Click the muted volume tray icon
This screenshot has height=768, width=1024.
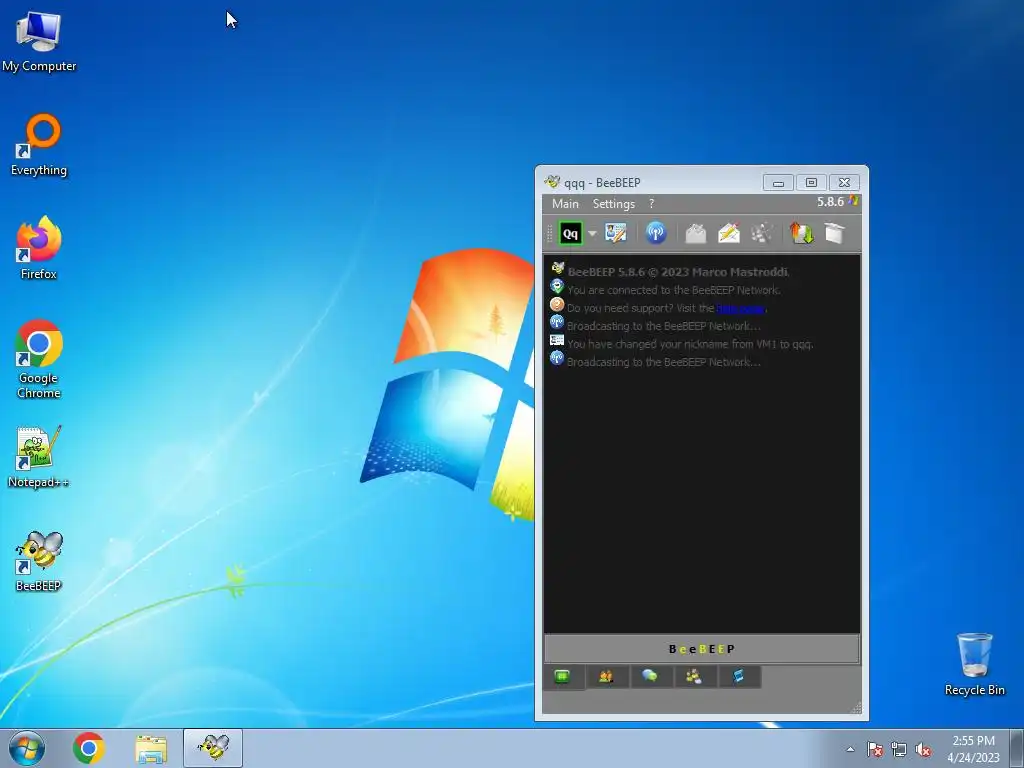(x=923, y=749)
